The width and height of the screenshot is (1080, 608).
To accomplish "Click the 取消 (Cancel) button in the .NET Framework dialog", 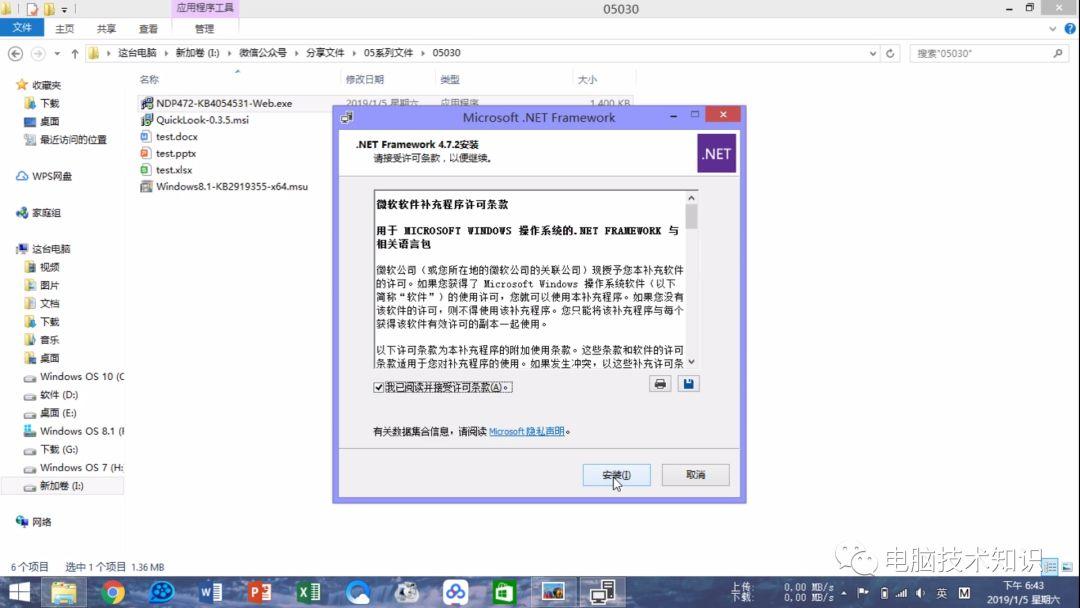I will [695, 474].
